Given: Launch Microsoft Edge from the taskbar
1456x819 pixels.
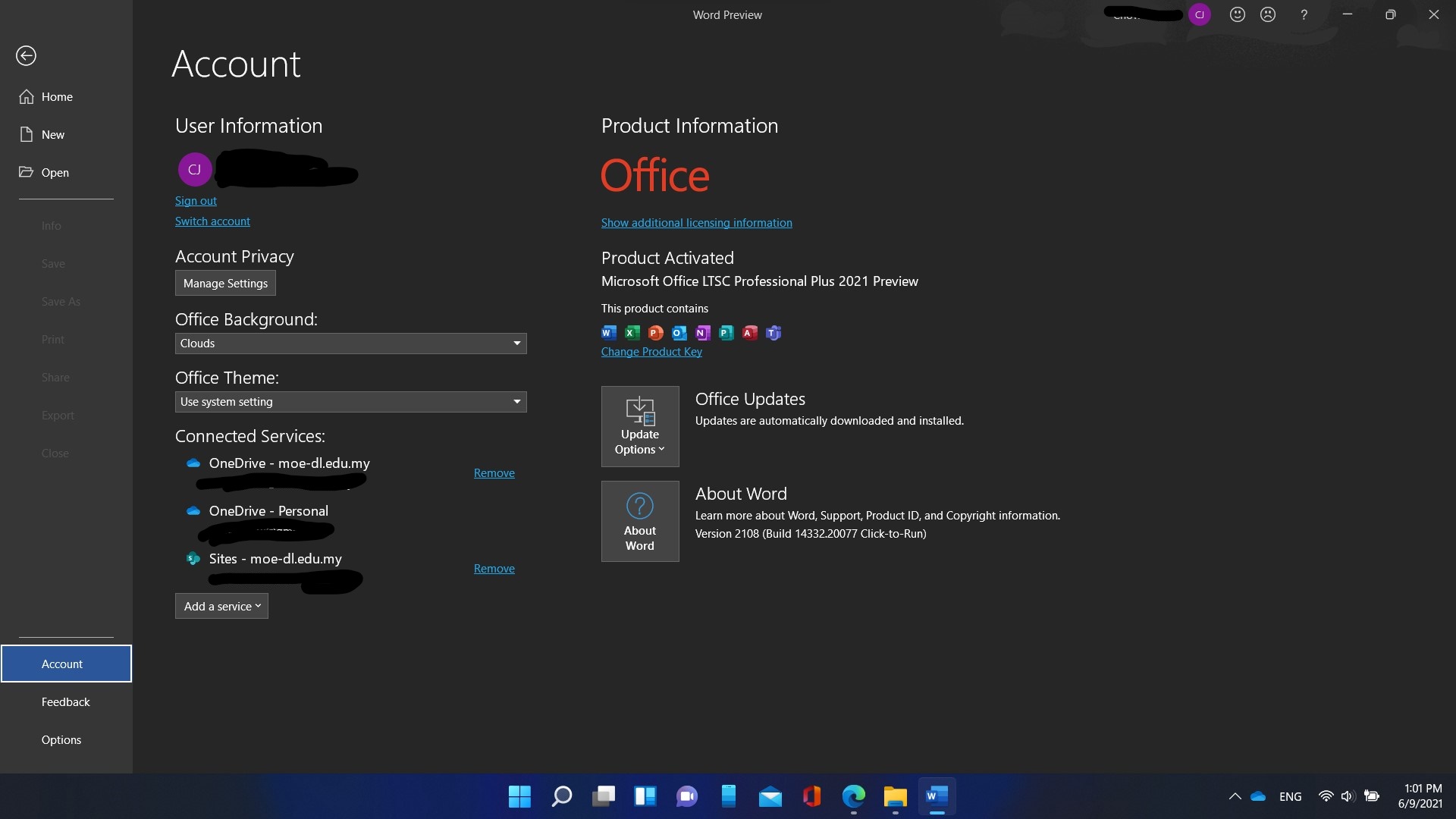Looking at the screenshot, I should pyautogui.click(x=853, y=796).
